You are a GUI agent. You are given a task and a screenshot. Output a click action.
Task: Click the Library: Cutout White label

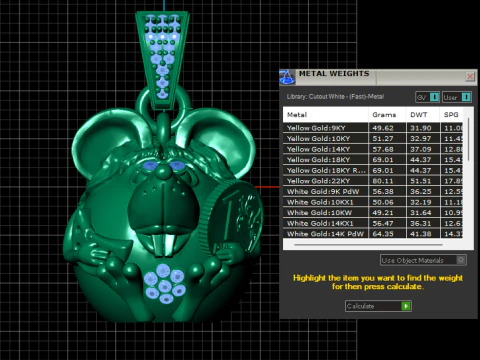(335, 97)
